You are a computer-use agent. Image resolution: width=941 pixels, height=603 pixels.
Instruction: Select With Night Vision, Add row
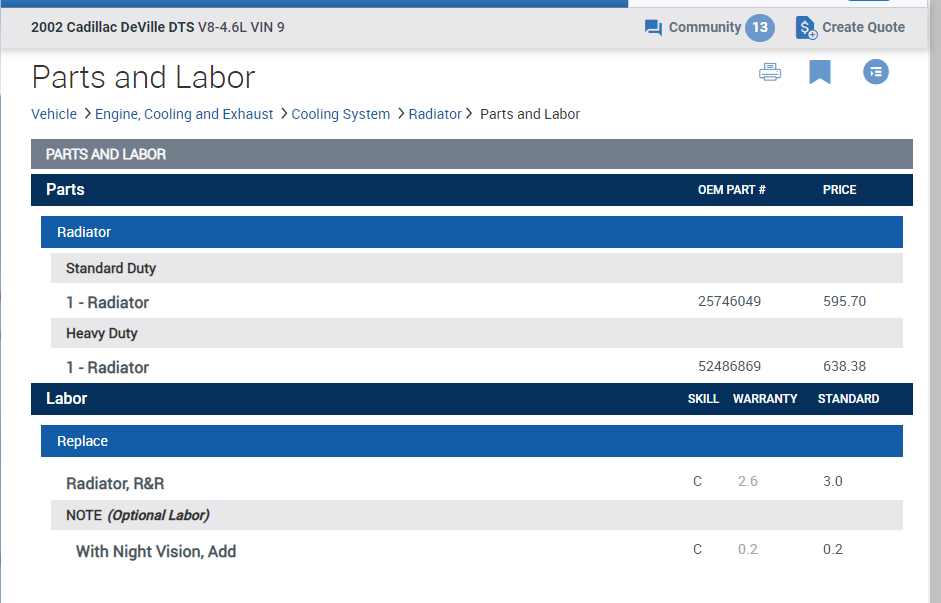[477, 550]
